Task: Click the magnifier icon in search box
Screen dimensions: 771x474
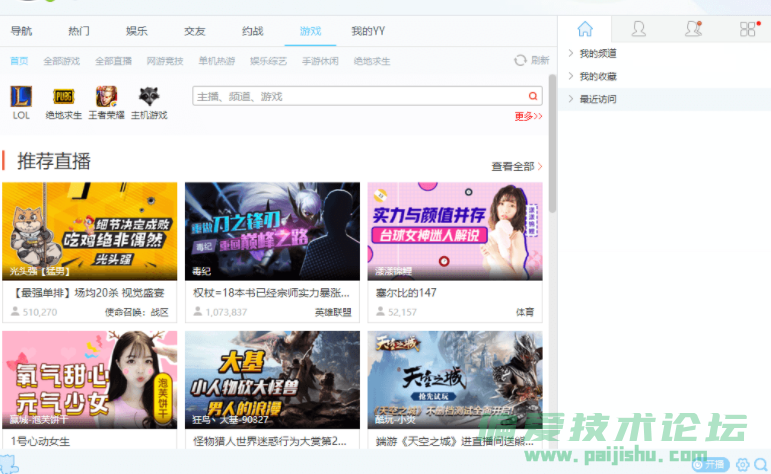Action: 533,96
